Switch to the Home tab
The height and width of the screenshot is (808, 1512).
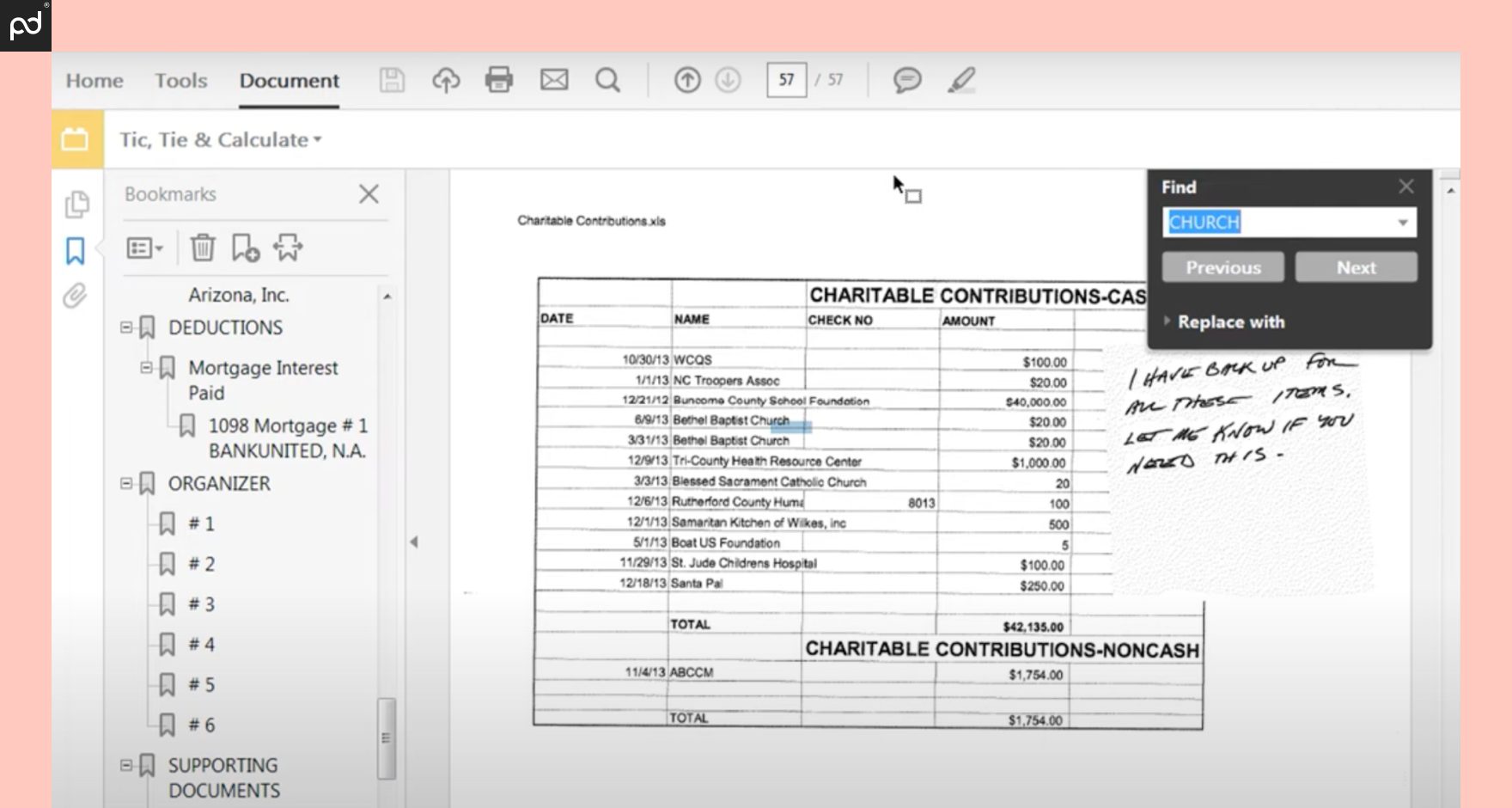[94, 80]
